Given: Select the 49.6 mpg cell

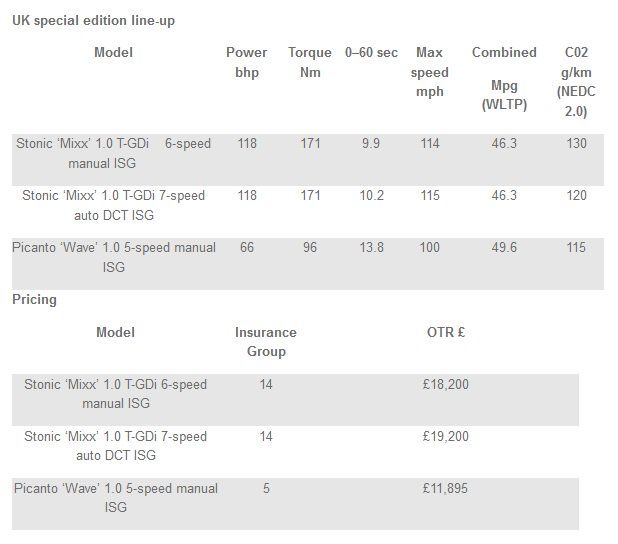Looking at the screenshot, I should point(504,247).
